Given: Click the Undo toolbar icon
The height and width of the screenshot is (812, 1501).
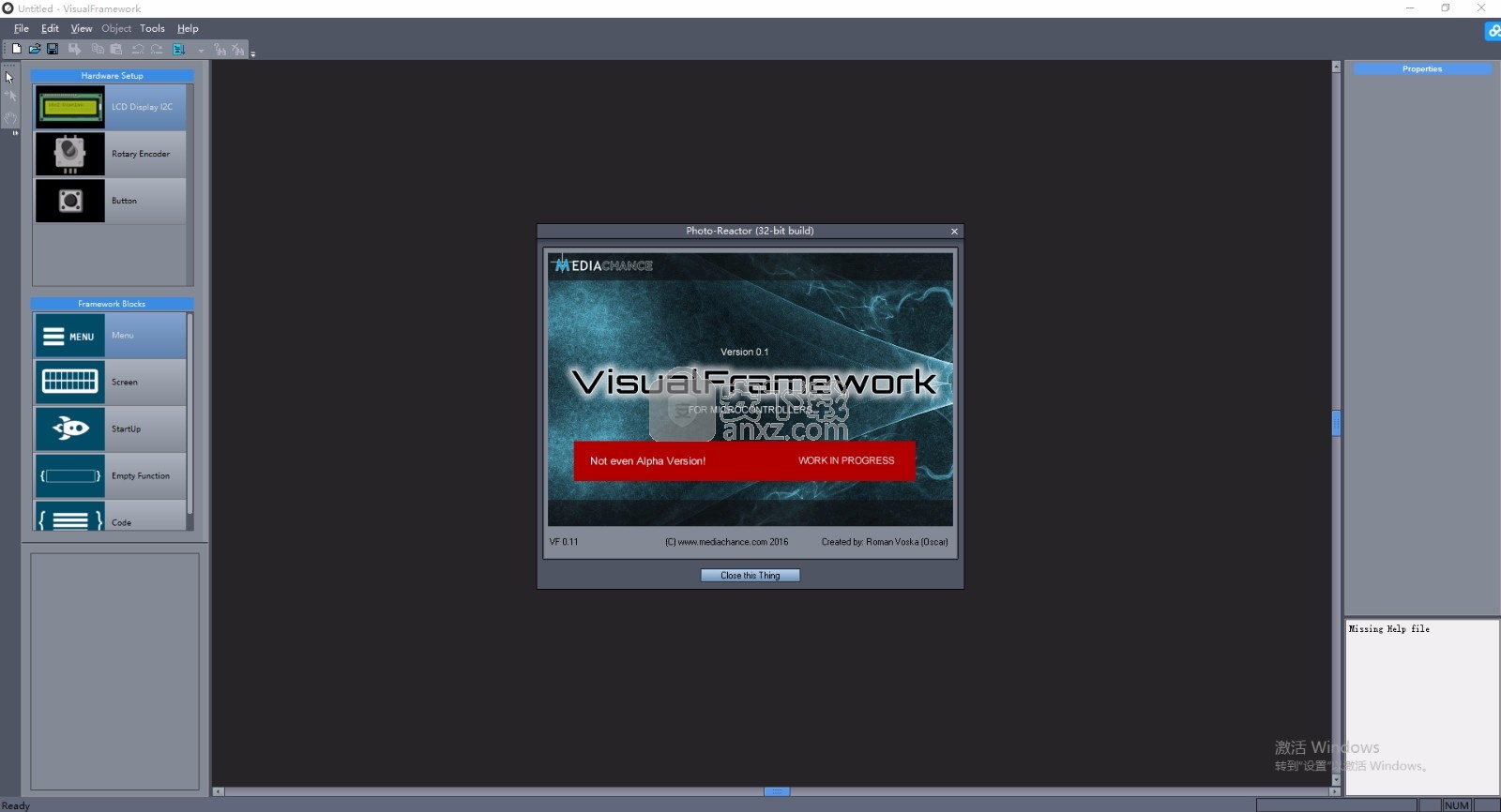Looking at the screenshot, I should [x=138, y=49].
